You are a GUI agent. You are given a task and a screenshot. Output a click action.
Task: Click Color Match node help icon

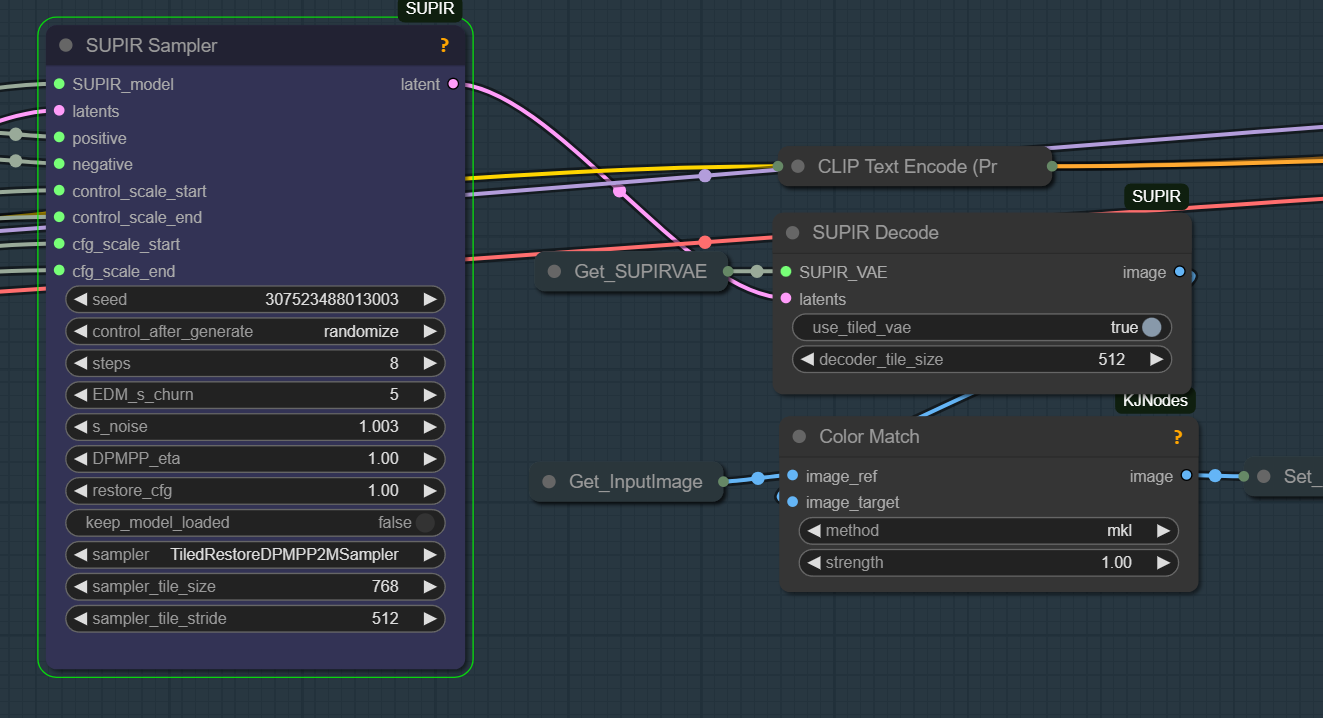(x=1177, y=437)
